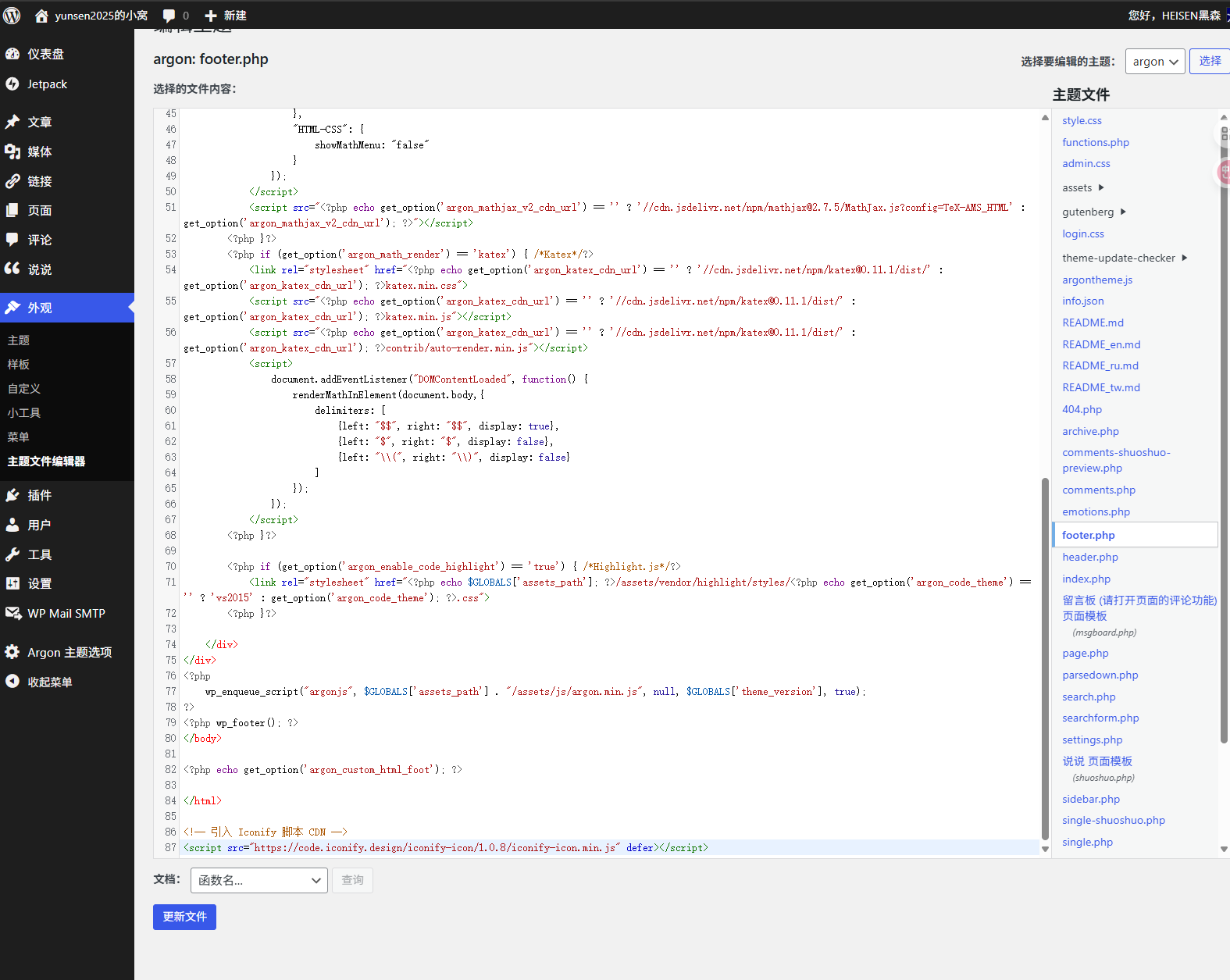Open 插件 plugin icon
The height and width of the screenshot is (980, 1230).
point(12,495)
